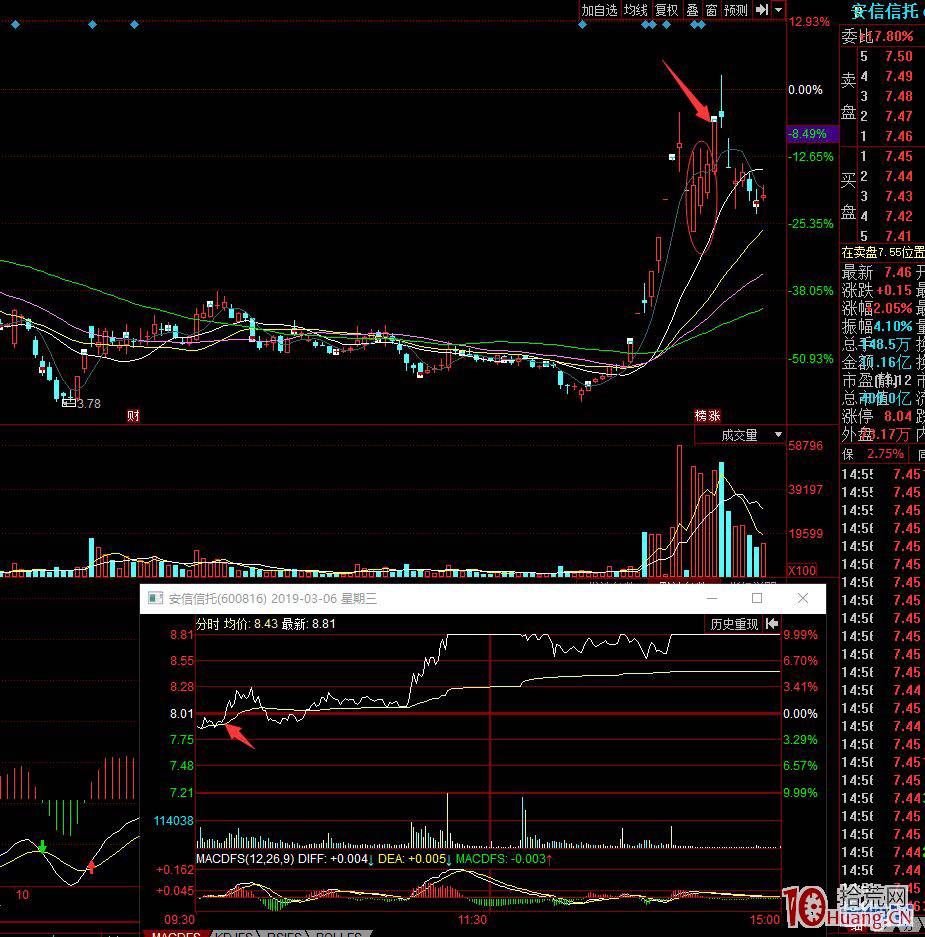
Task: Click the second blue diamond marker at top left
Action: pyautogui.click(x=92, y=25)
